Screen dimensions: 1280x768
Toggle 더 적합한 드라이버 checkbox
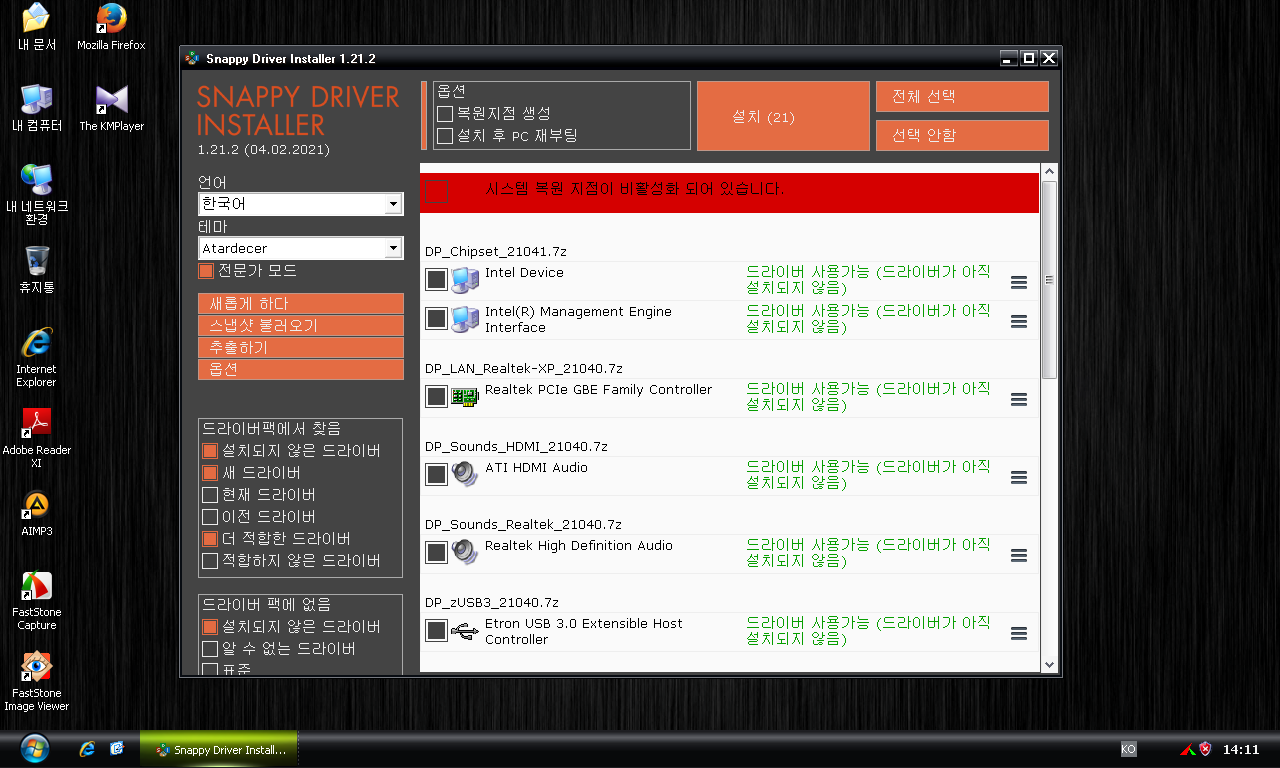(x=210, y=539)
